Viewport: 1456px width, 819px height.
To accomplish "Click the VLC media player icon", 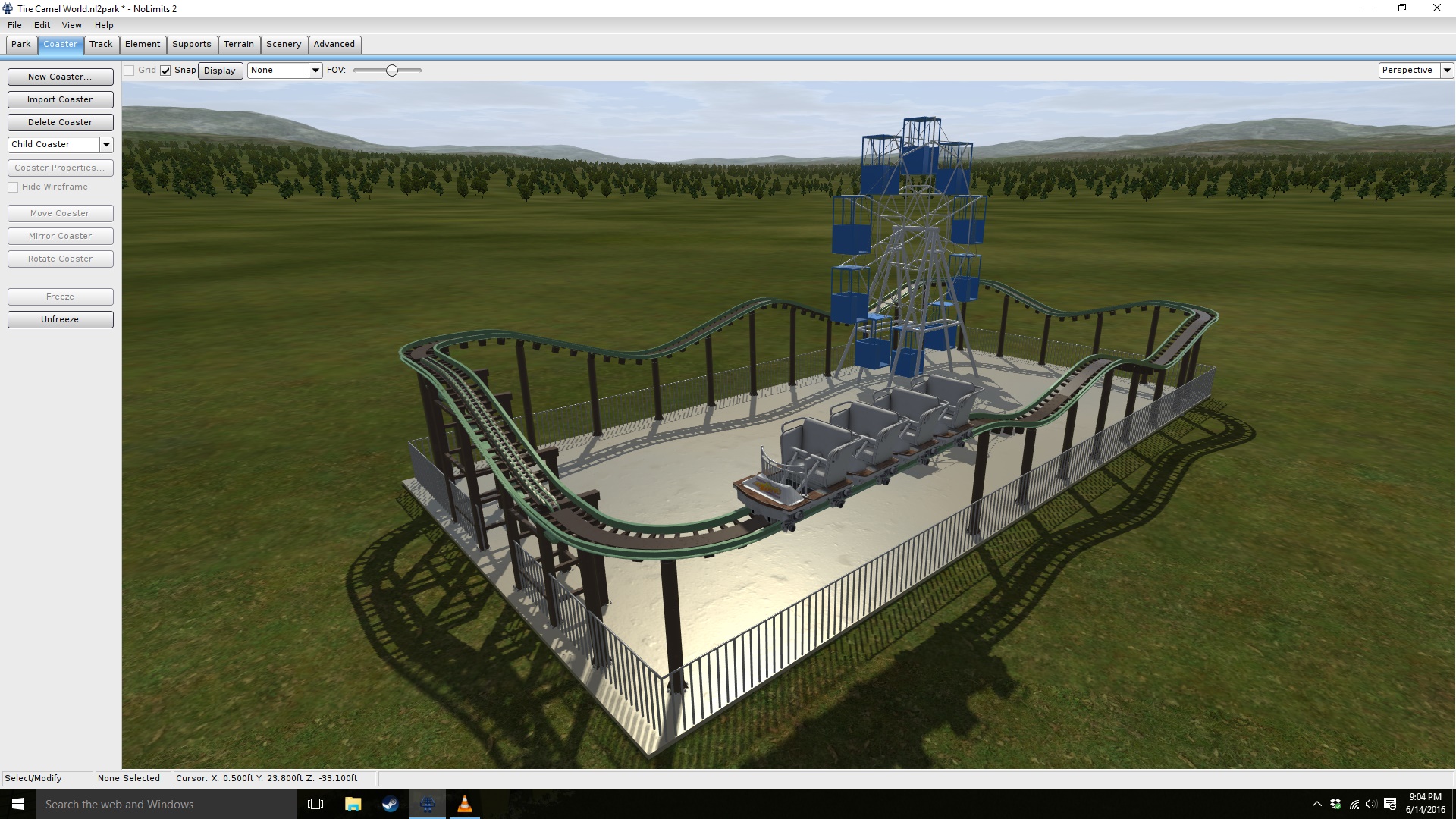I will coord(464,804).
